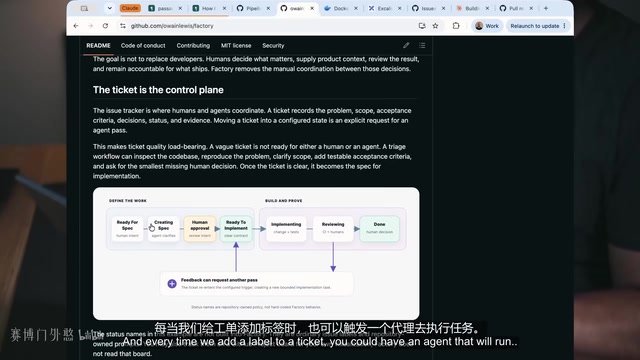Open the tab groups sidebar icon

[x=84, y=8]
